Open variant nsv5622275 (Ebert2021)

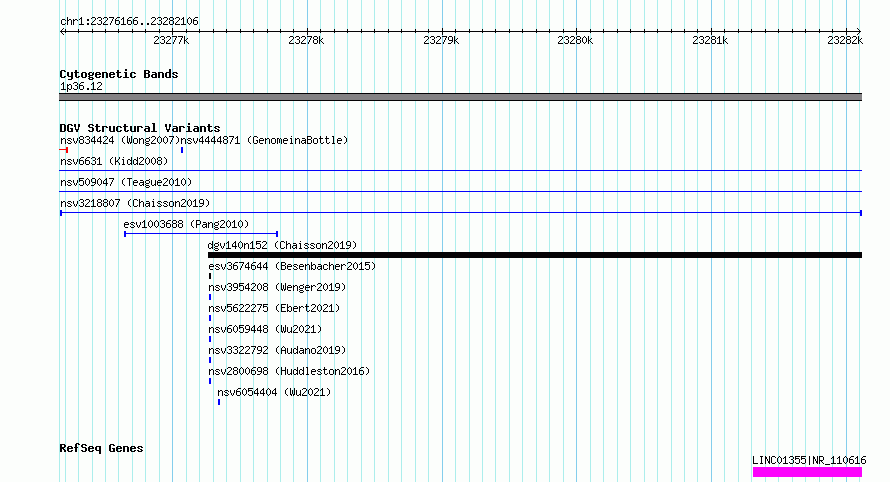coord(274,308)
